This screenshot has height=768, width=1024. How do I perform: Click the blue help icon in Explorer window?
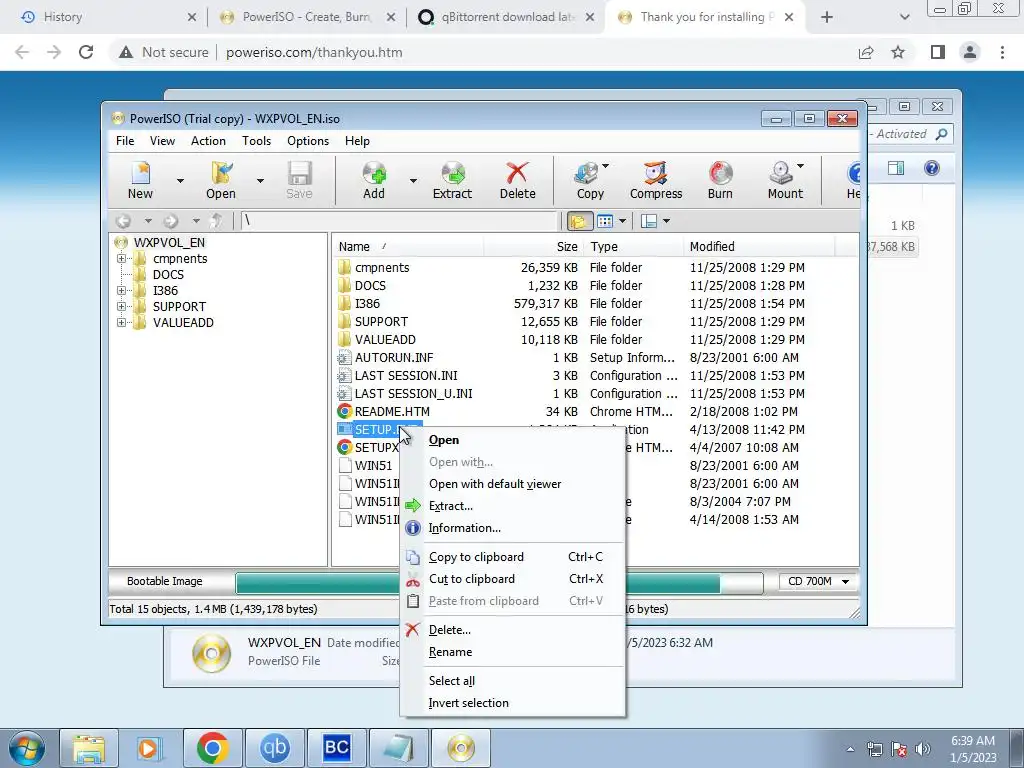click(932, 168)
